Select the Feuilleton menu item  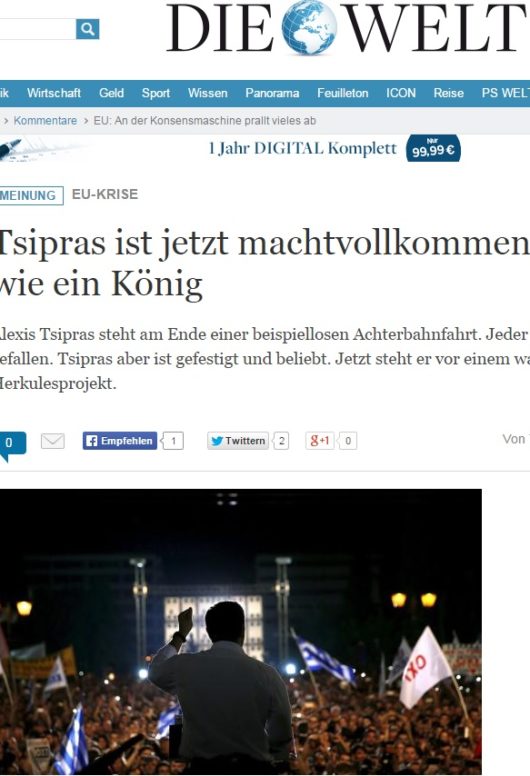[342, 93]
